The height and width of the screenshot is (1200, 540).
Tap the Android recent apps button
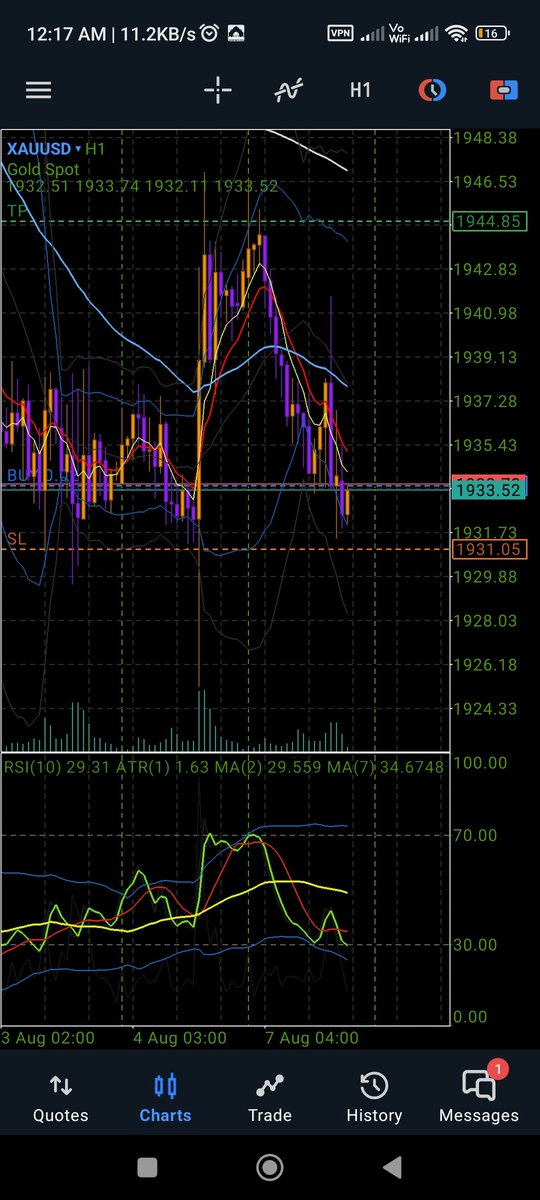point(147,1166)
